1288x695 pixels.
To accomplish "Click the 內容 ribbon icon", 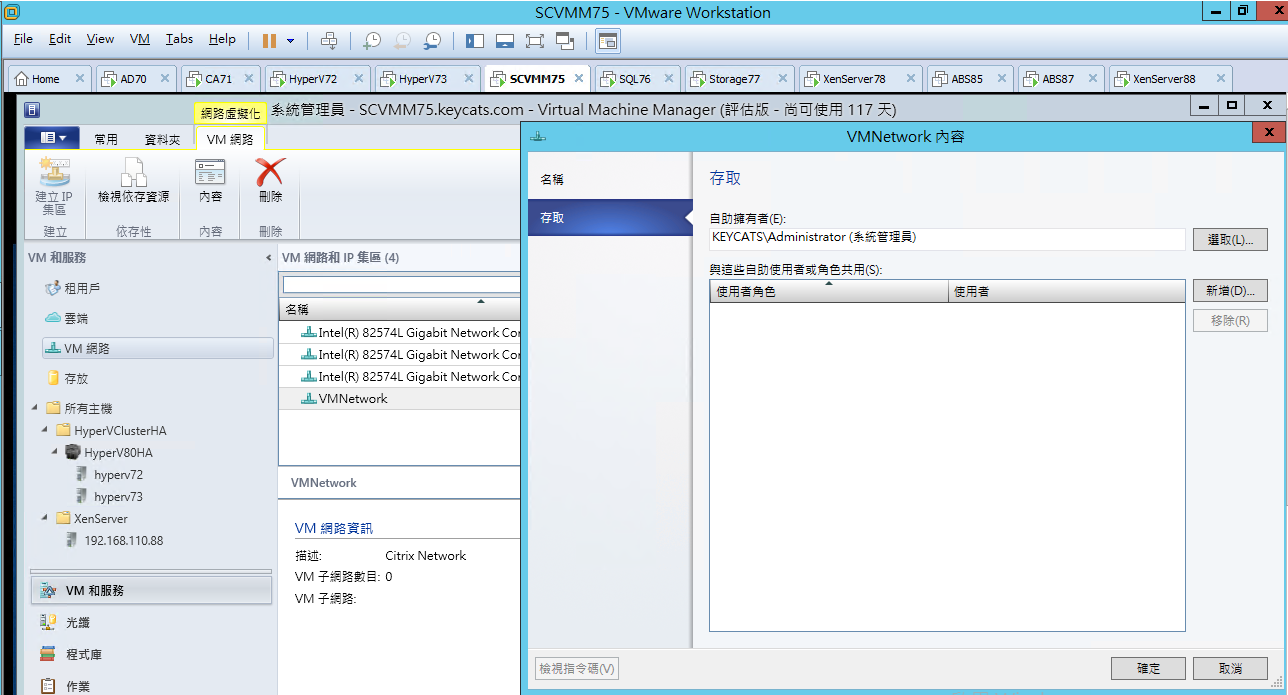I will tap(210, 182).
